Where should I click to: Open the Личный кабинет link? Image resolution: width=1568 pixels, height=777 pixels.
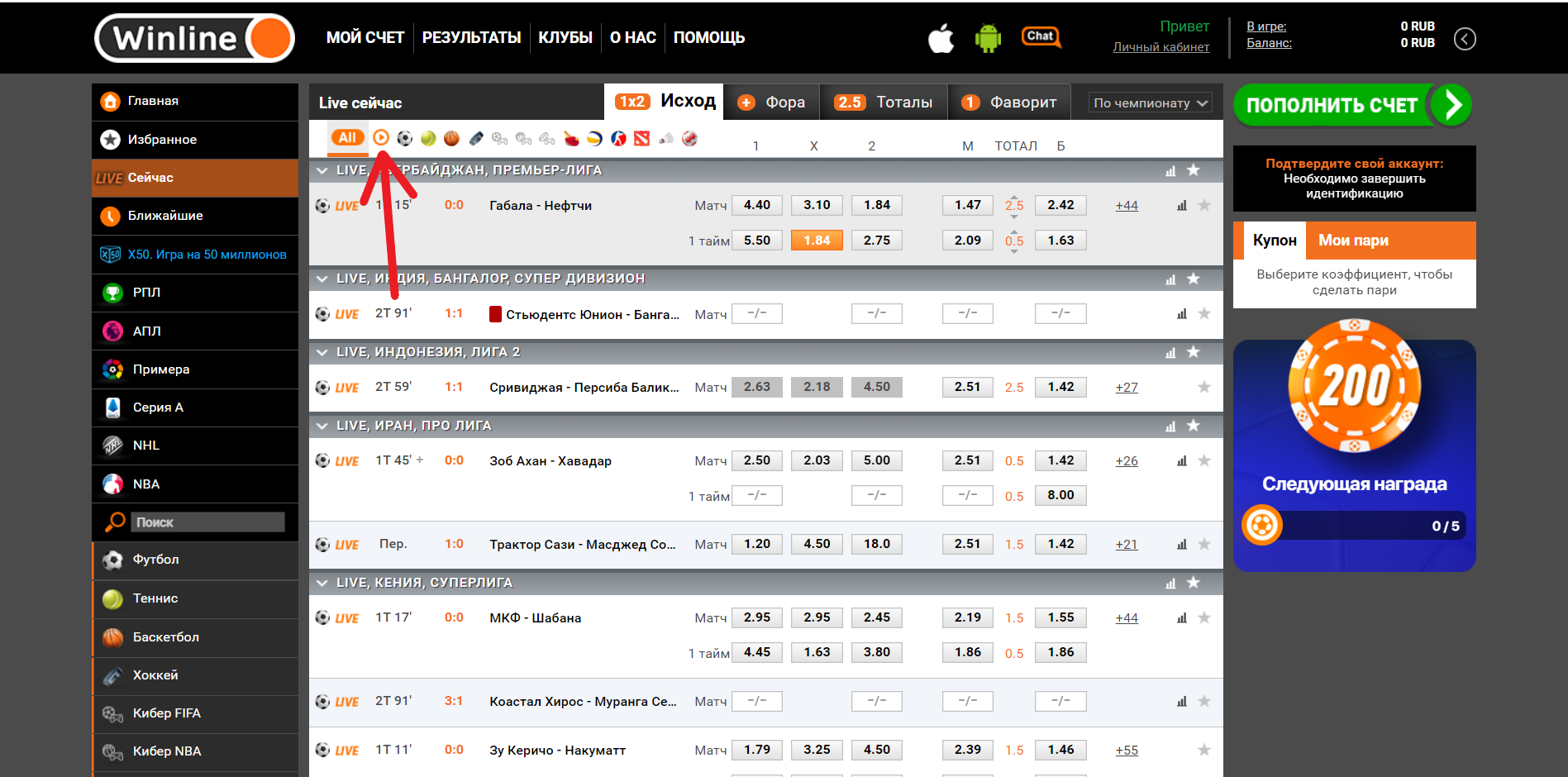click(x=1161, y=47)
